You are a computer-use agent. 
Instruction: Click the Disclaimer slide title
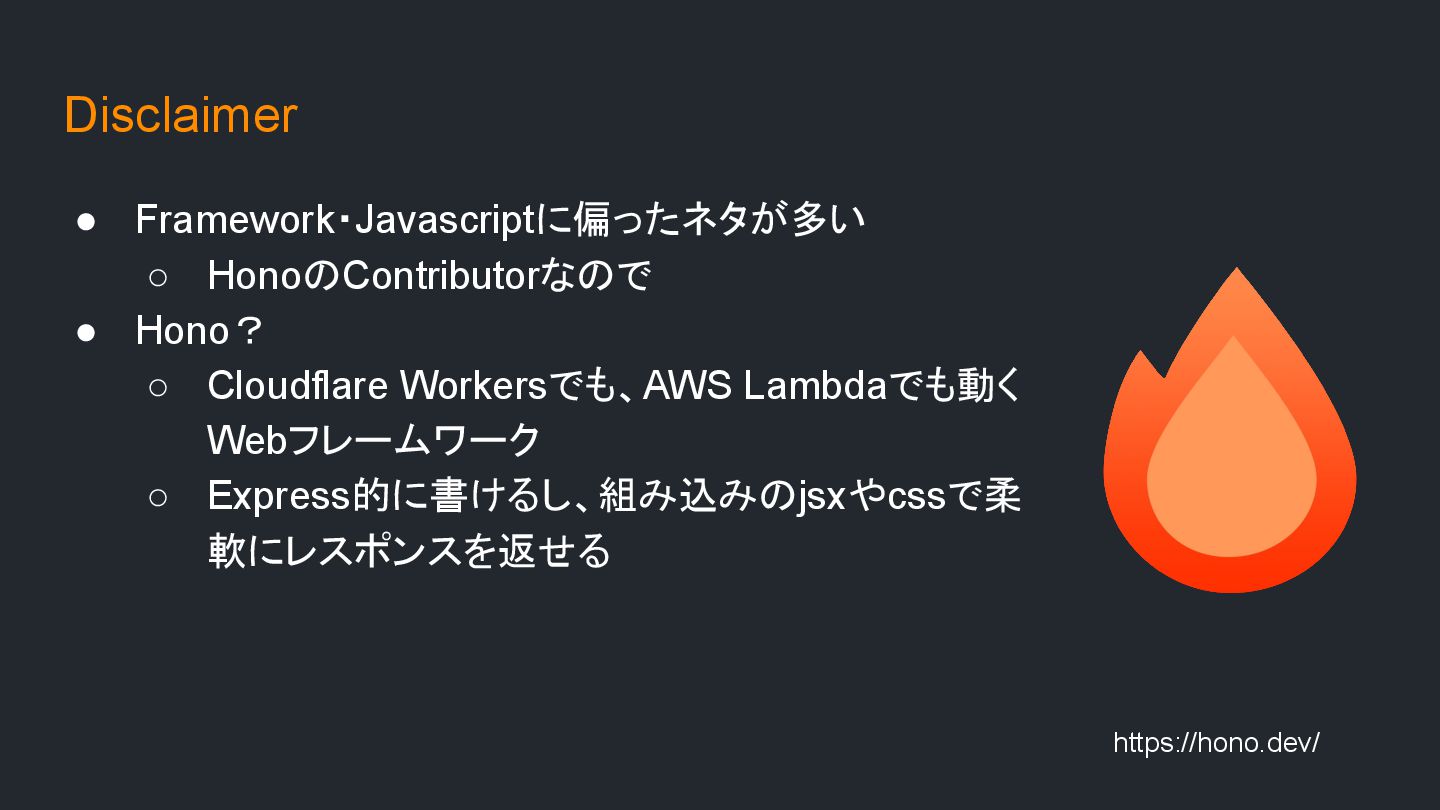(x=181, y=115)
